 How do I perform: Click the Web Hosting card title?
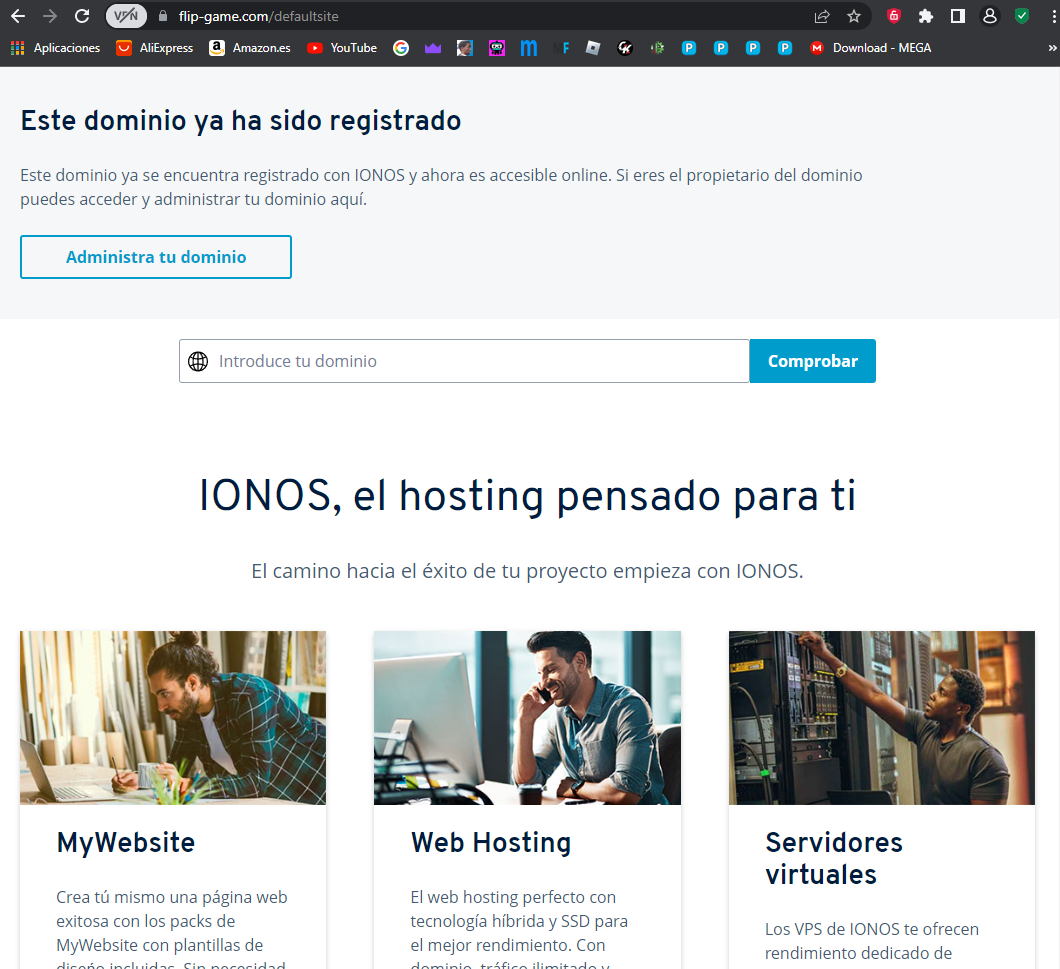coord(491,843)
